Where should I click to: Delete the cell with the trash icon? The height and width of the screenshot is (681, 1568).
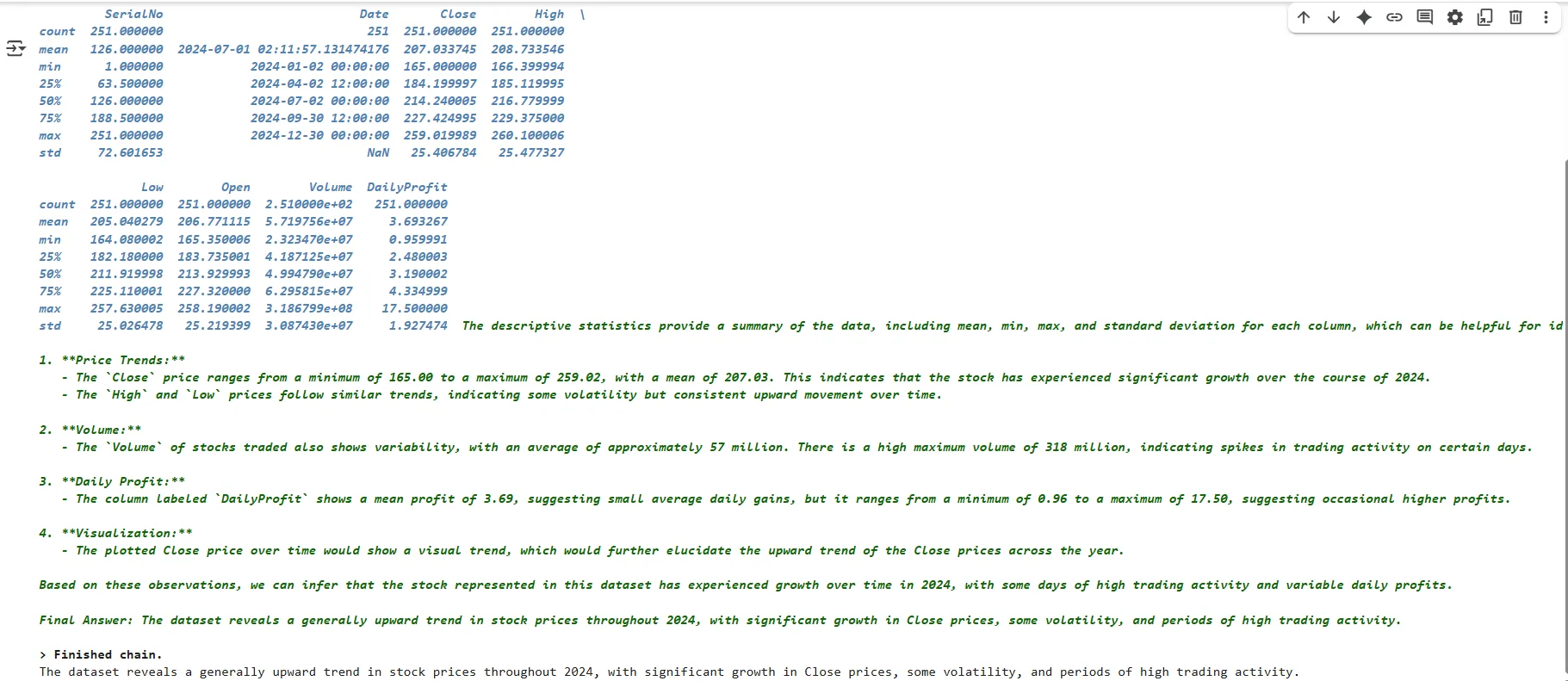tap(1515, 17)
